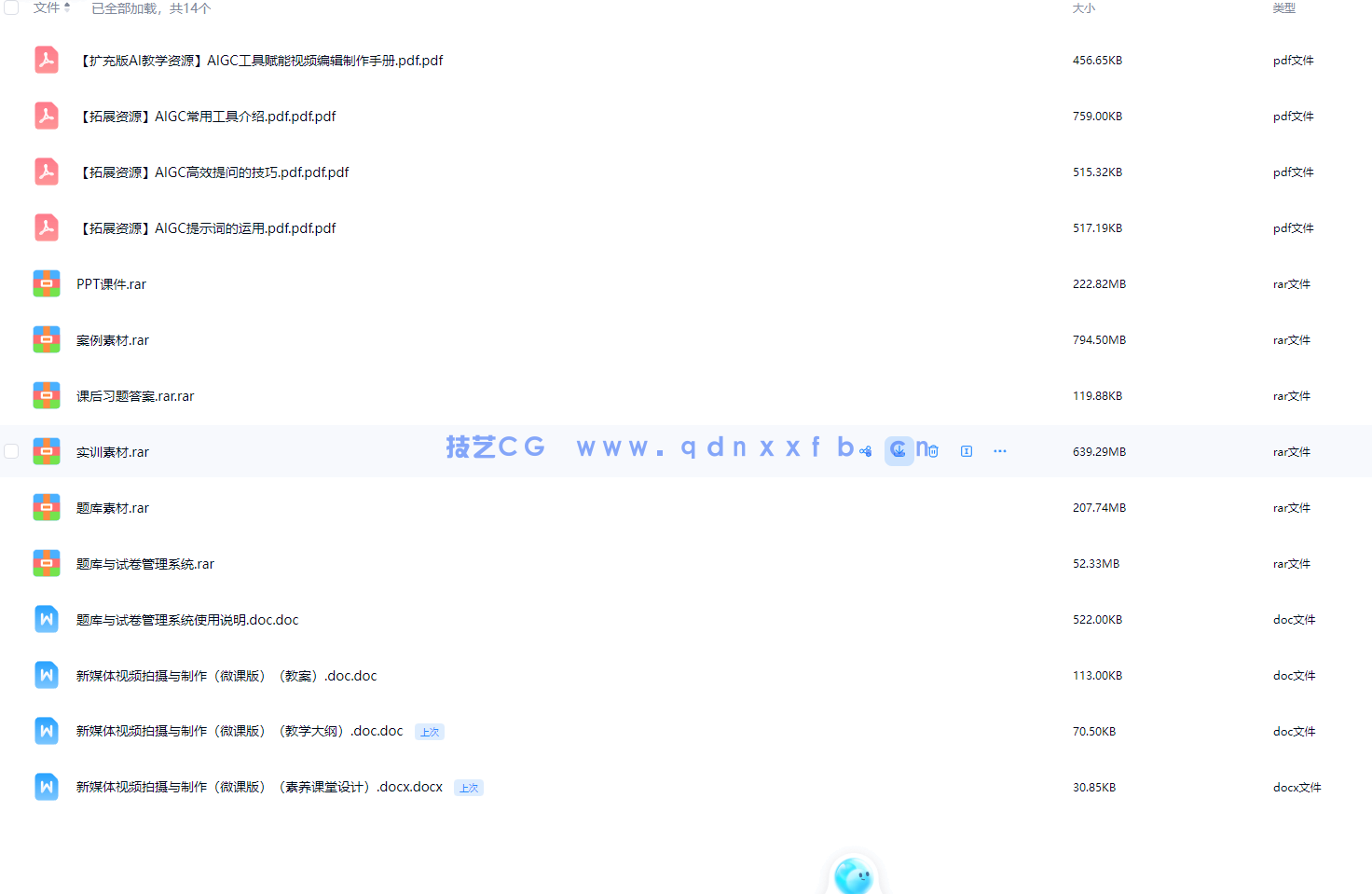Click the RAR icon next to 课后习题答案.rar.rar
This screenshot has width=1372, height=894.
click(47, 395)
